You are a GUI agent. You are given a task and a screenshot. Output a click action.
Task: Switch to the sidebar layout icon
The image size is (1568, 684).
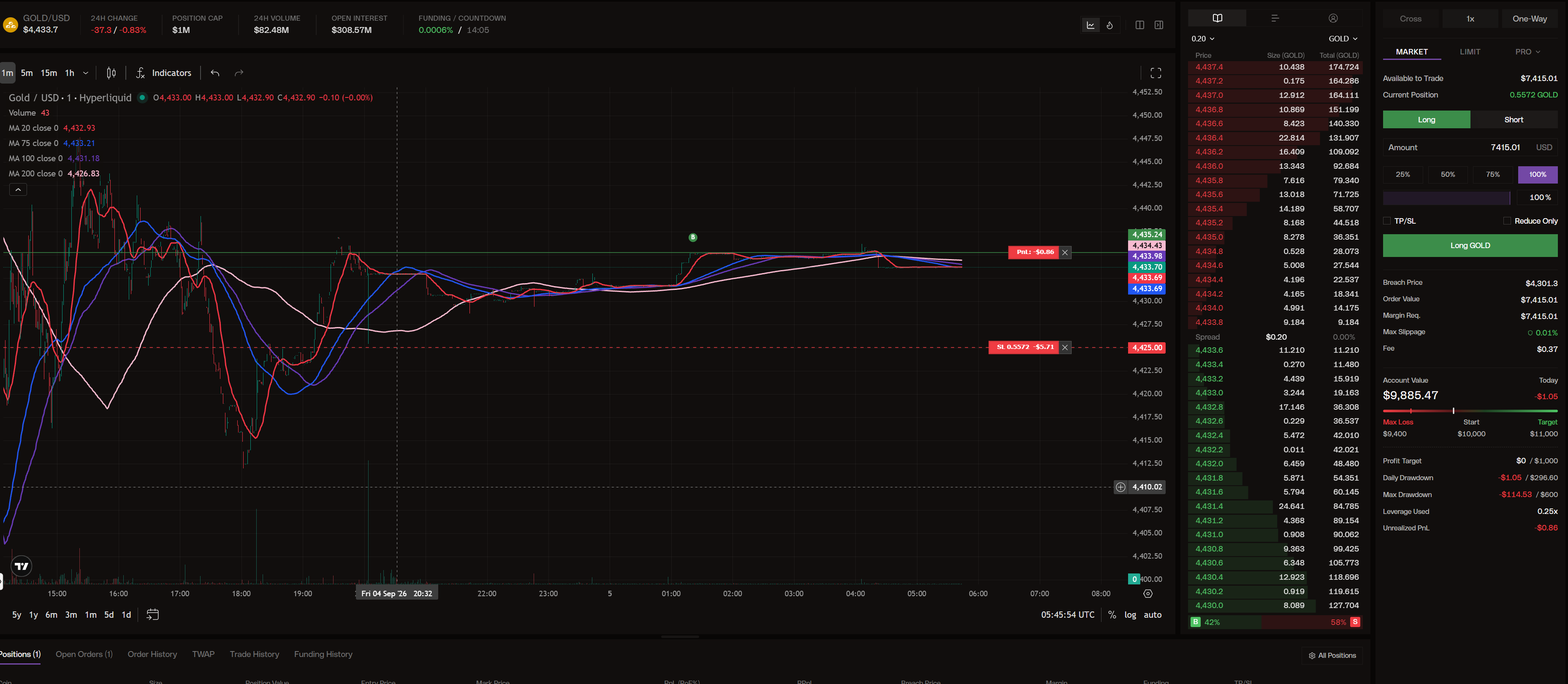[1159, 25]
